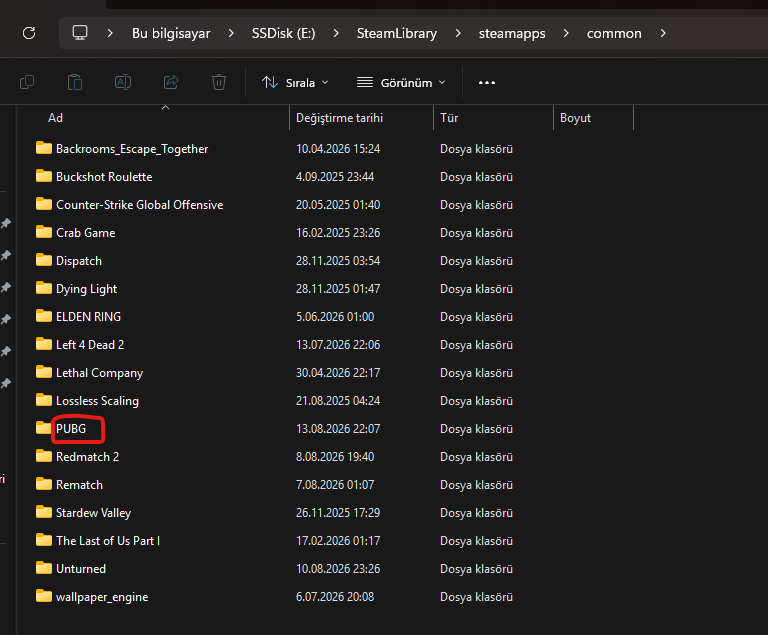Screen dimensions: 768x635
Task: Select the Lossless Scaling folder name
Action: click(97, 401)
